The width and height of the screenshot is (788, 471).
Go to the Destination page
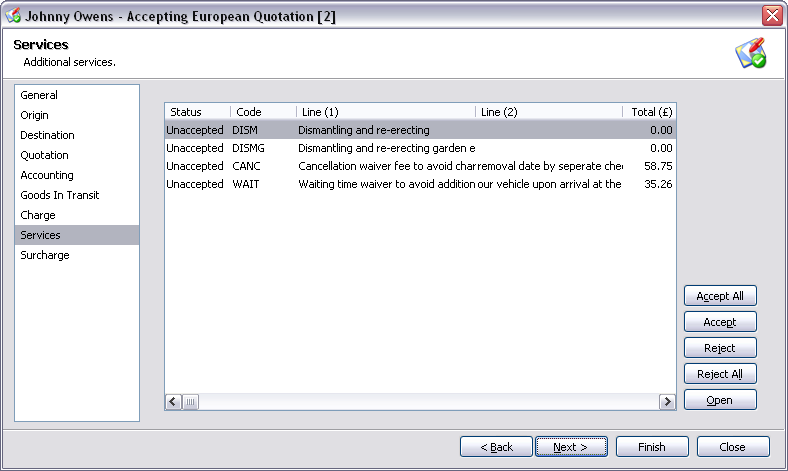pyautogui.click(x=47, y=135)
